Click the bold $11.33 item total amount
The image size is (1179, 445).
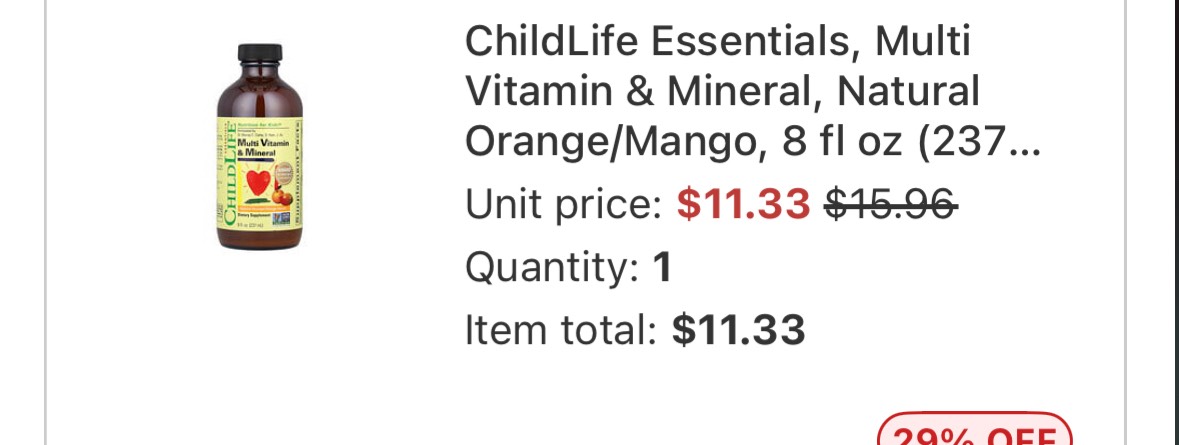click(x=738, y=329)
